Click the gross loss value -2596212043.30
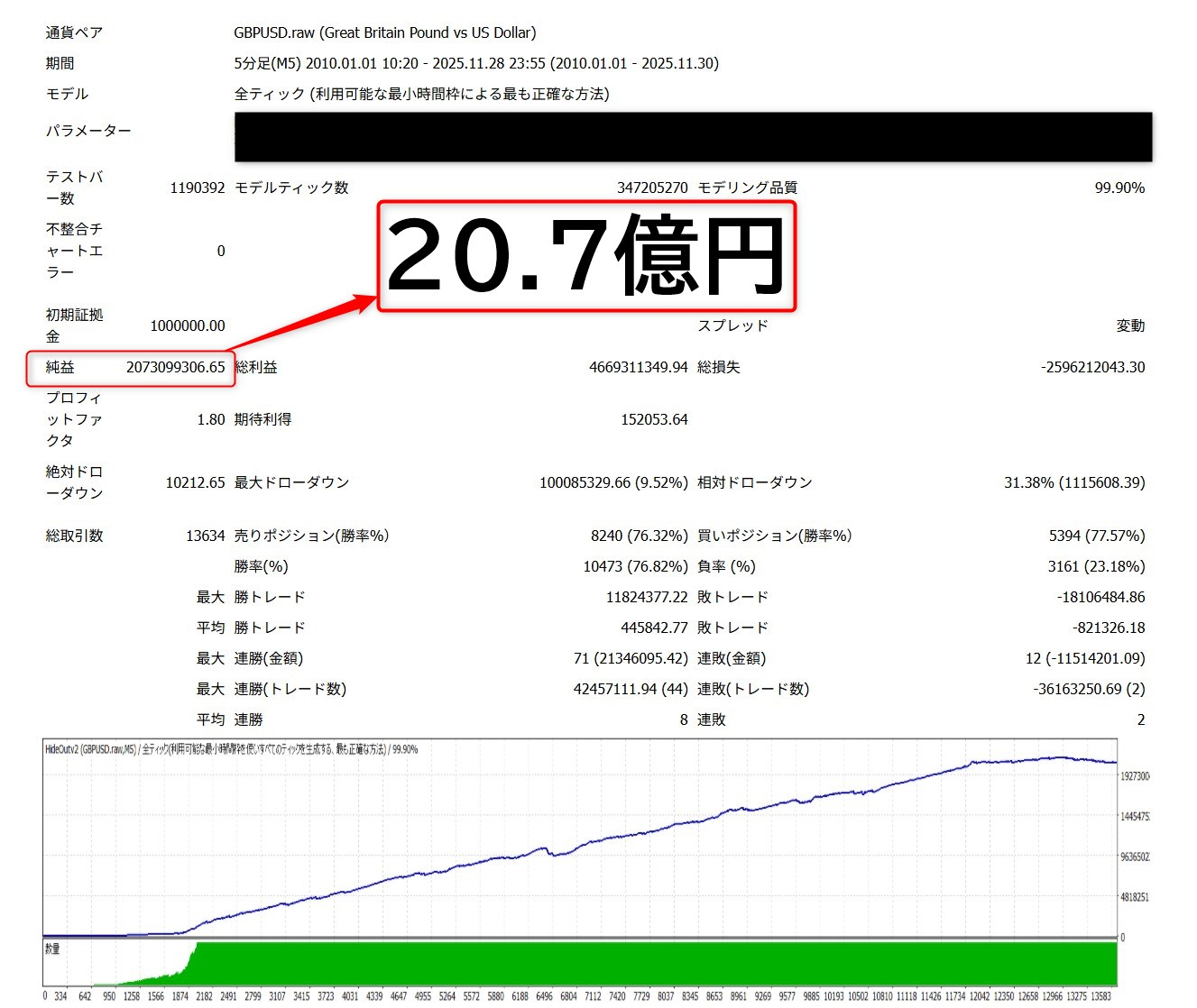Viewport: 1197px width, 1008px height. point(1092,367)
